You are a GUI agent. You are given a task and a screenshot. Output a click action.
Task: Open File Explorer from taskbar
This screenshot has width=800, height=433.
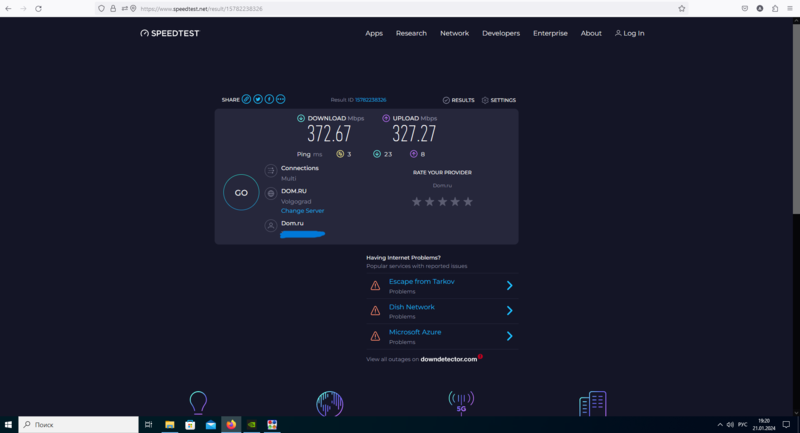click(169, 424)
